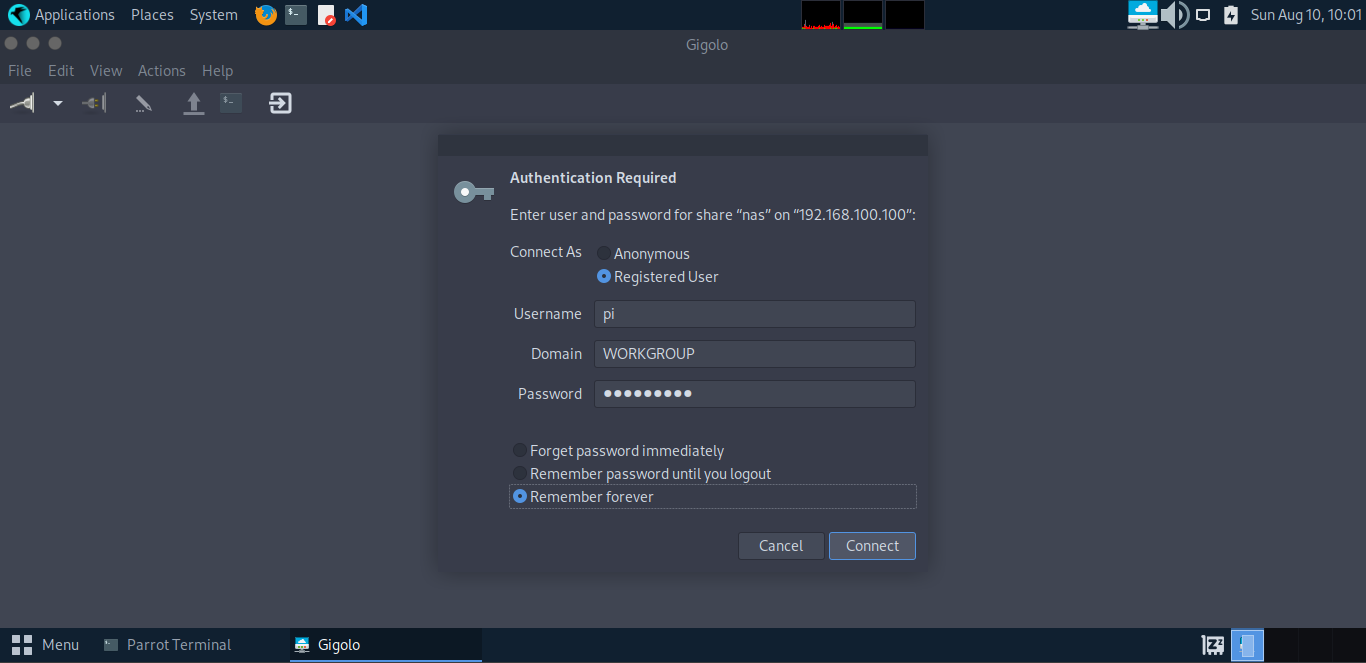Viewport: 1366px width, 663px height.
Task: Choose Remember password until you logout
Action: pyautogui.click(x=520, y=473)
